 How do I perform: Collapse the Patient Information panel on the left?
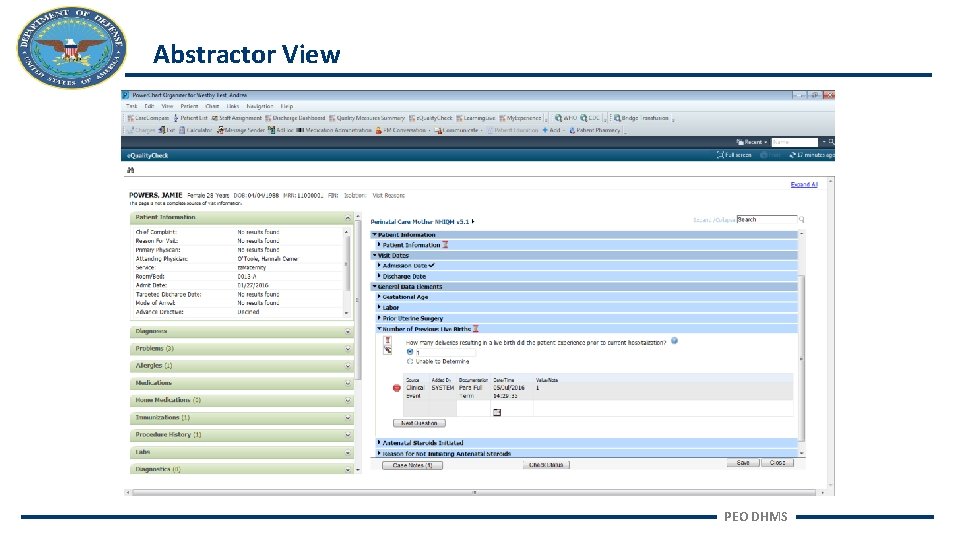coord(348,218)
